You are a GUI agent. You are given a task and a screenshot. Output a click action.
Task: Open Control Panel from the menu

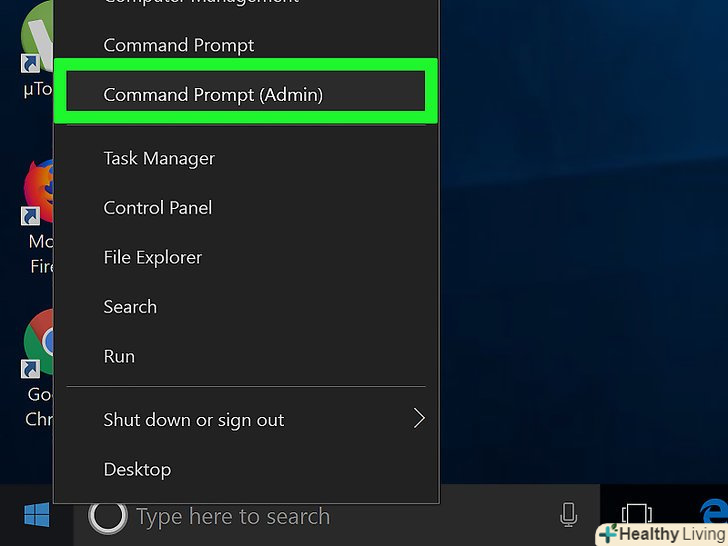coord(158,208)
